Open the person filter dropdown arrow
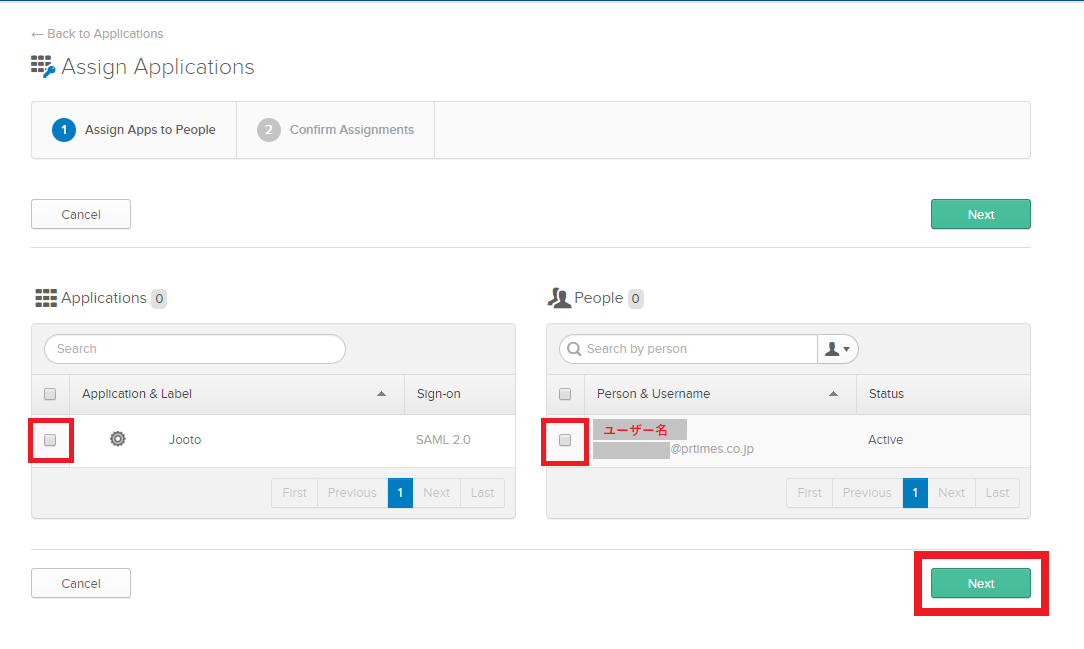The width and height of the screenshot is (1084, 649). pyautogui.click(x=844, y=349)
